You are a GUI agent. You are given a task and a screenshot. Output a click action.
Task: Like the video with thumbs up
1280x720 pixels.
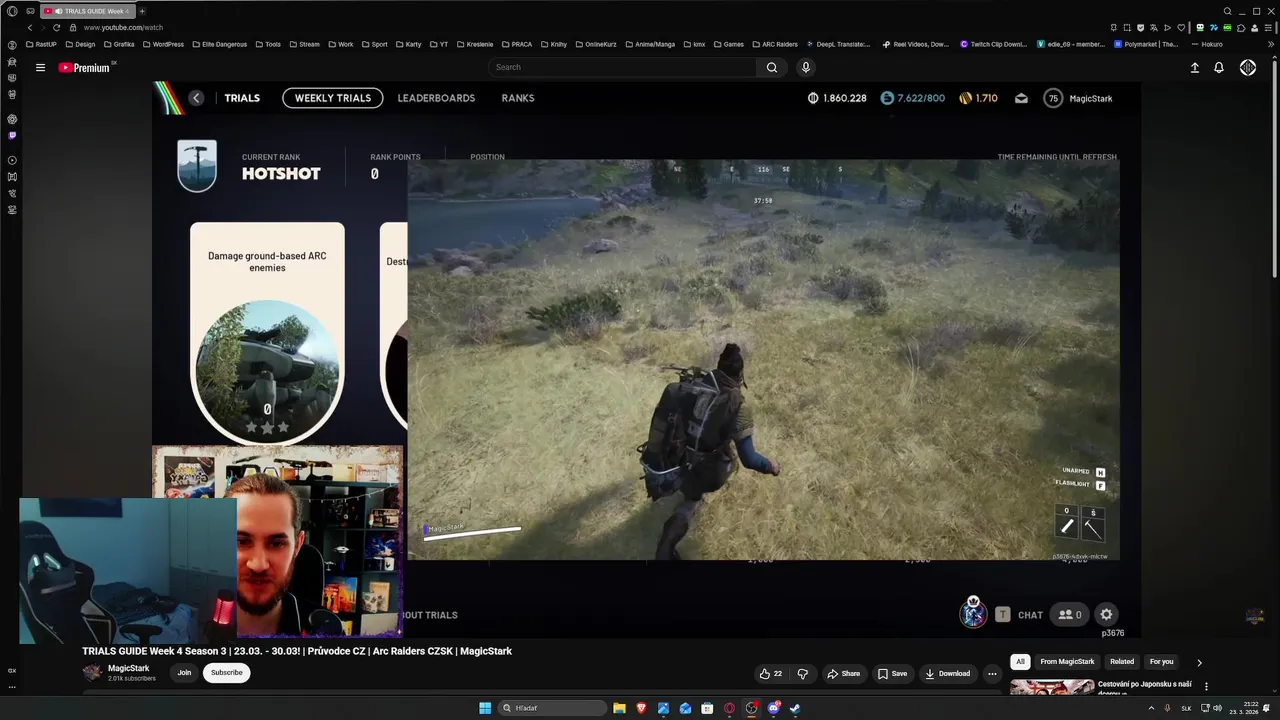pyautogui.click(x=771, y=673)
